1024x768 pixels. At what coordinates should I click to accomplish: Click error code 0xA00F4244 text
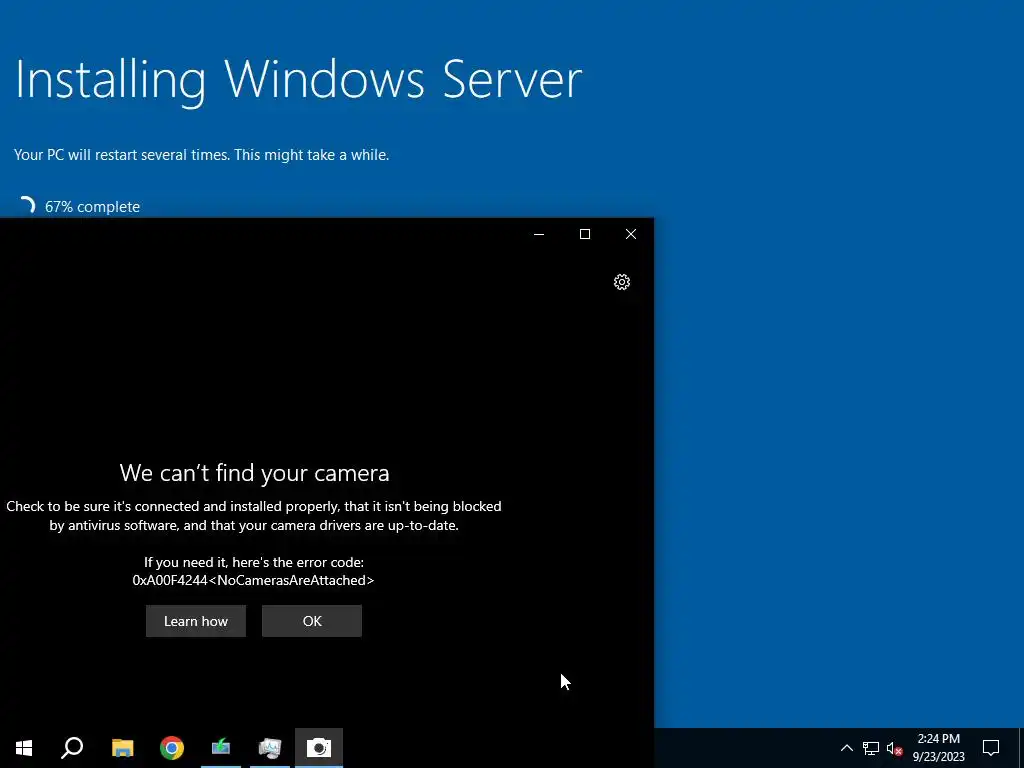point(253,580)
